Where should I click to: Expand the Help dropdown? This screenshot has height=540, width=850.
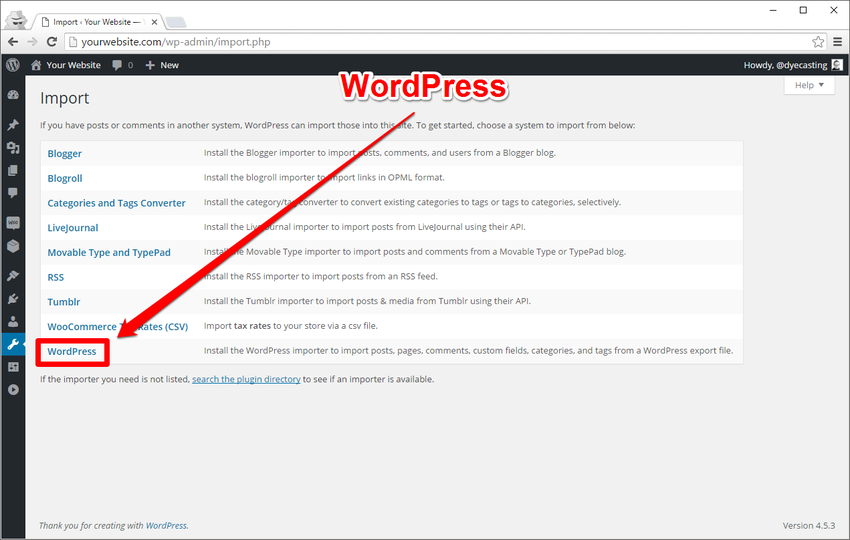tap(809, 85)
